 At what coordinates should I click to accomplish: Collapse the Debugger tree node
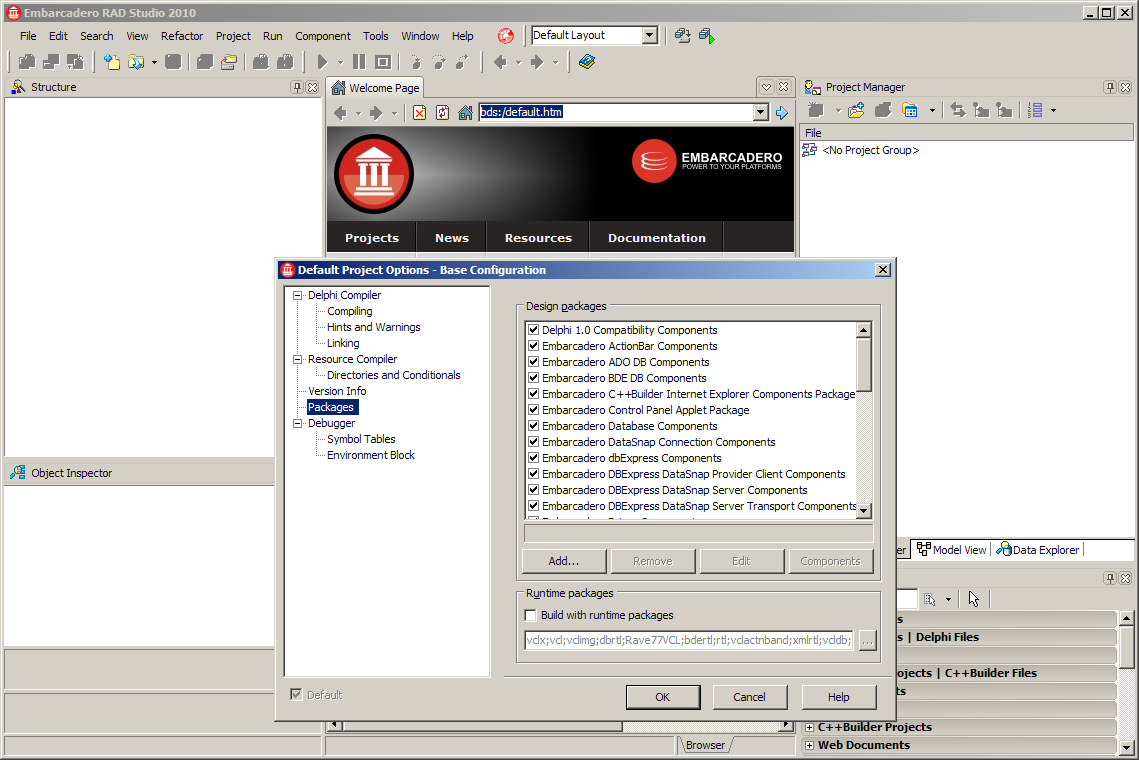point(297,423)
